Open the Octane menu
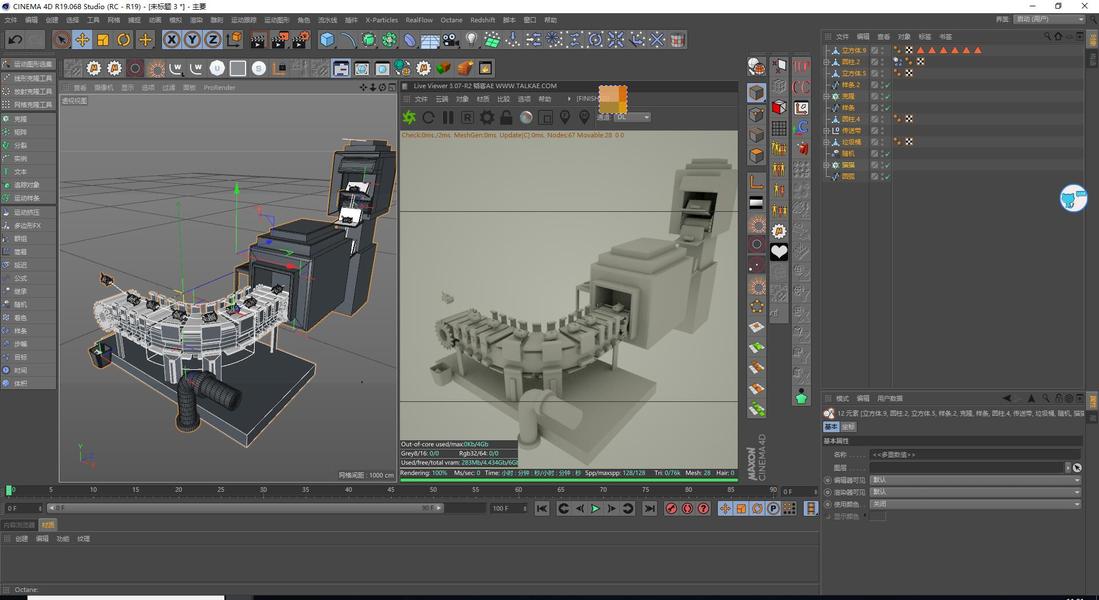1099x600 pixels. pyautogui.click(x=451, y=20)
